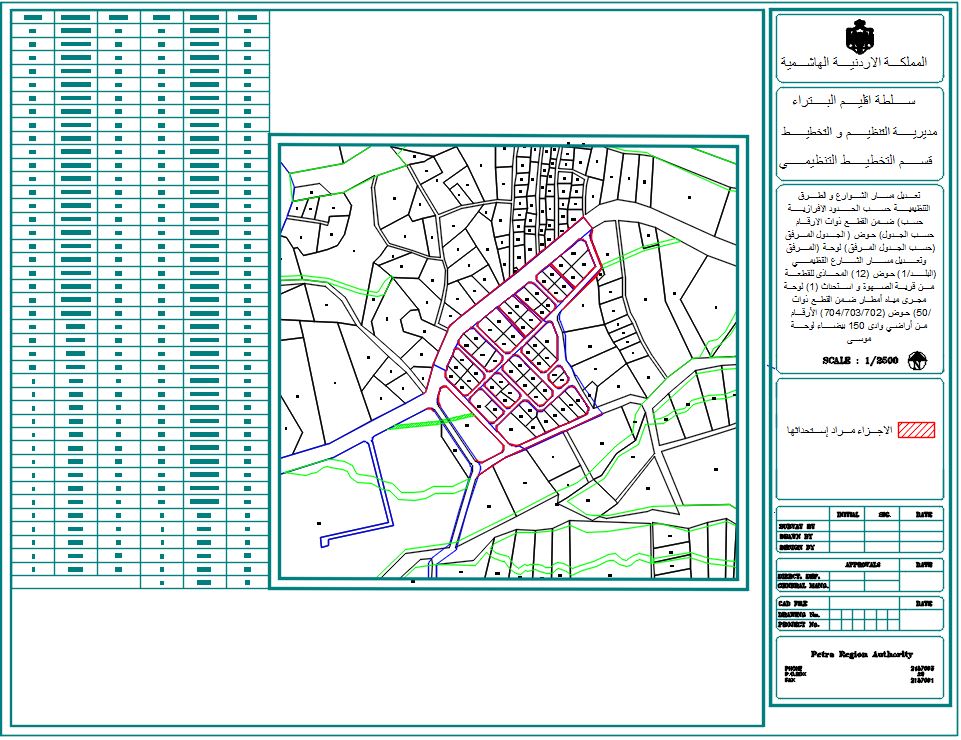This screenshot has width=961, height=740.
Task: Click the FAX label in contact box
Action: tap(790, 681)
